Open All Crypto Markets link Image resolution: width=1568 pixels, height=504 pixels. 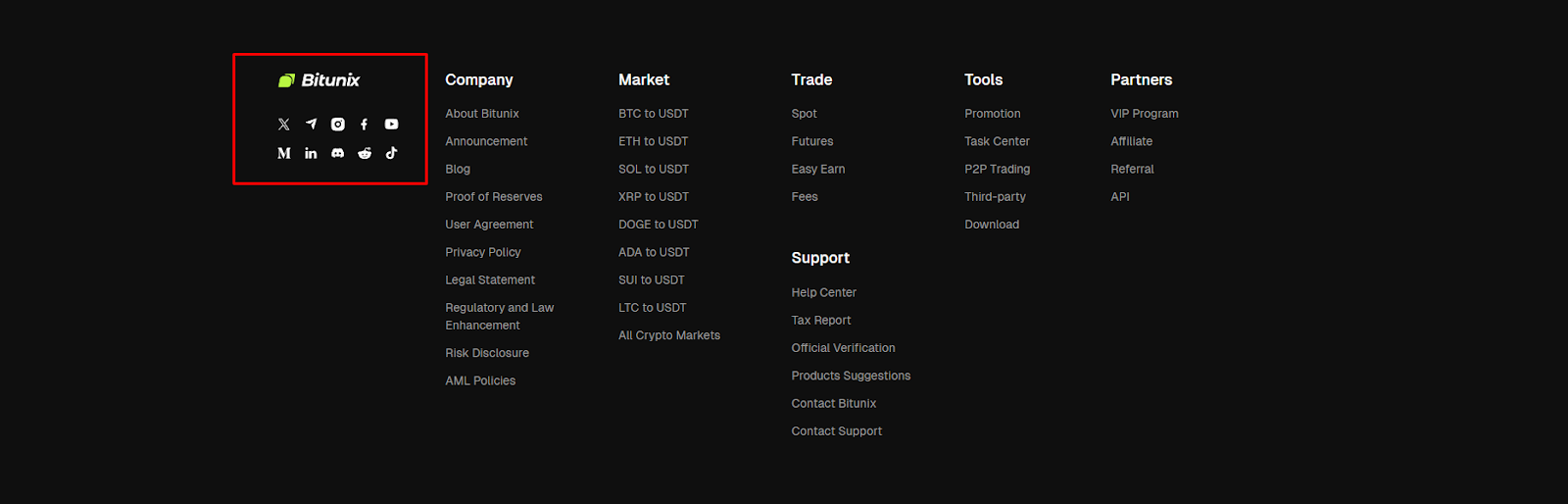668,335
